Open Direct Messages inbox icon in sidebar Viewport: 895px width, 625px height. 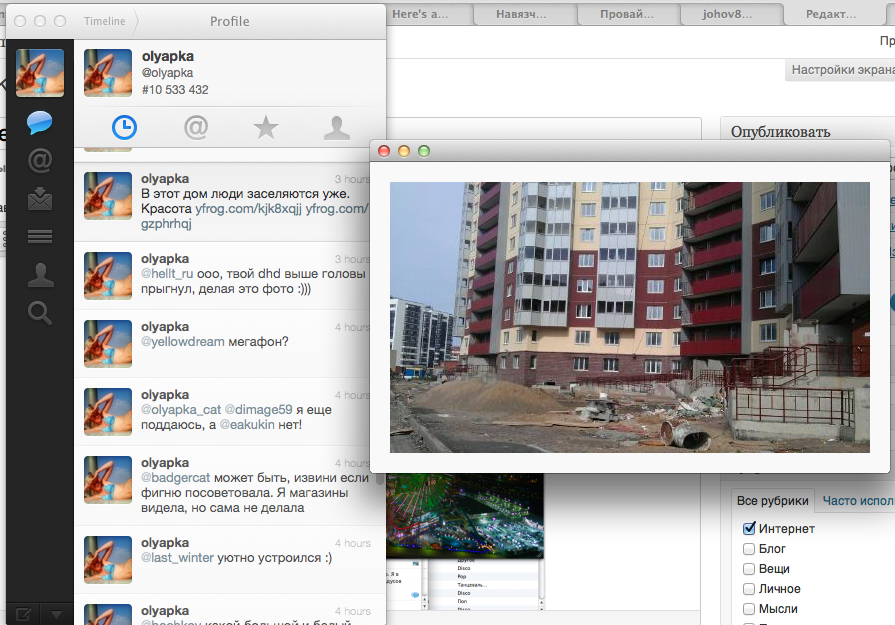(x=40, y=198)
